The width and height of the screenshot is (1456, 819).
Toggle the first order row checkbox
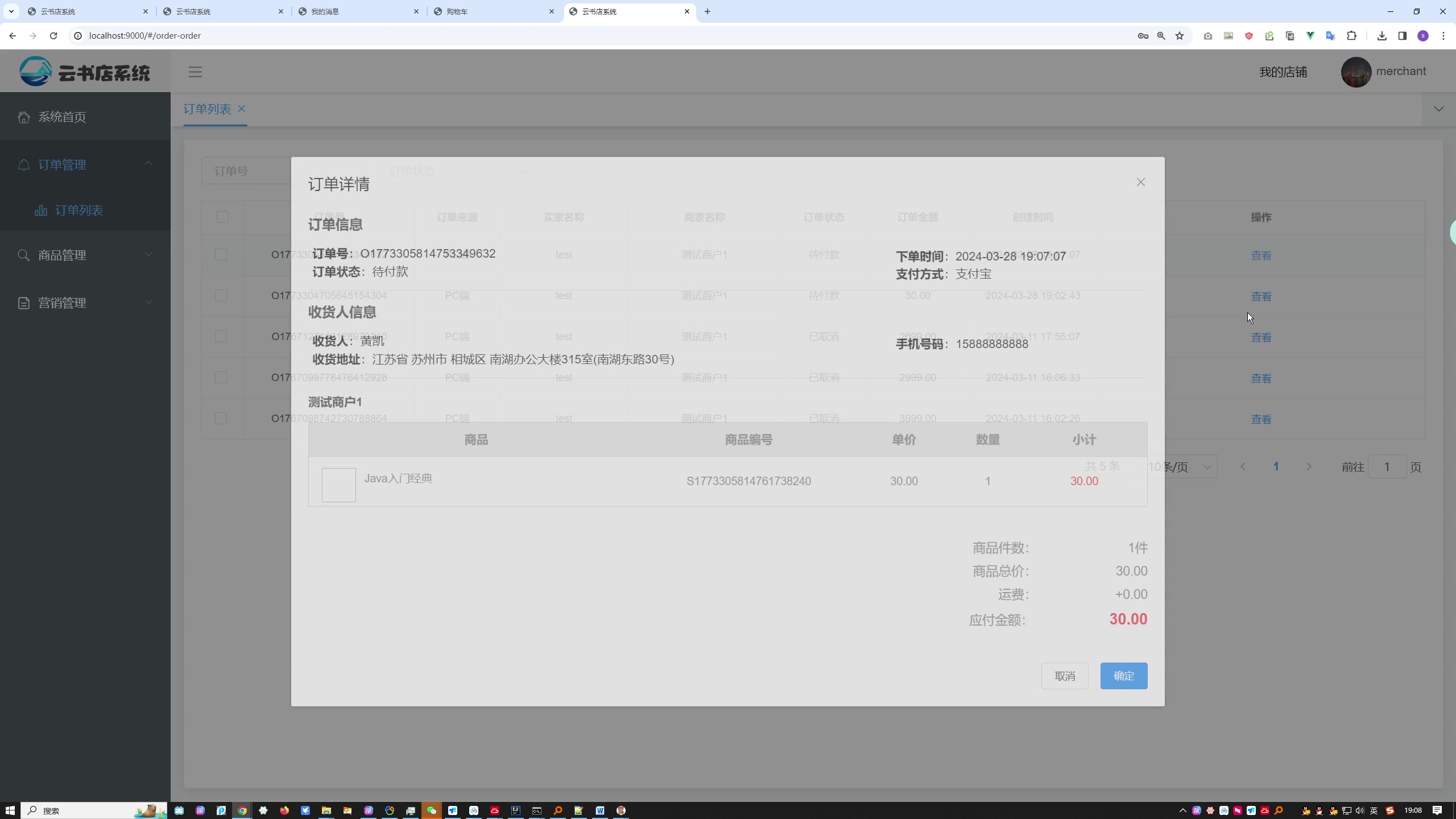tap(221, 254)
